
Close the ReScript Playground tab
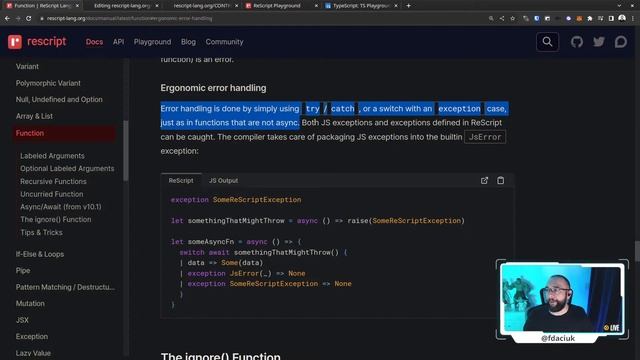point(316,6)
